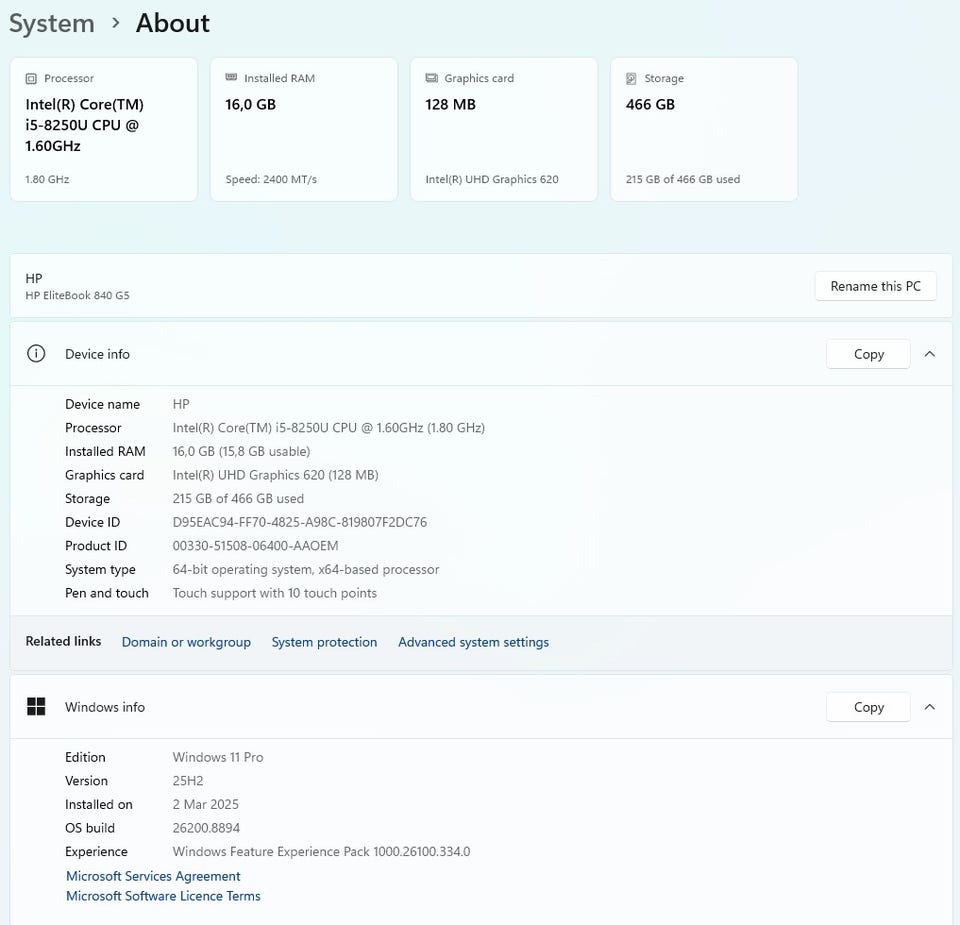Click Rename this PC button
This screenshot has height=925, width=960.
pyautogui.click(x=876, y=286)
